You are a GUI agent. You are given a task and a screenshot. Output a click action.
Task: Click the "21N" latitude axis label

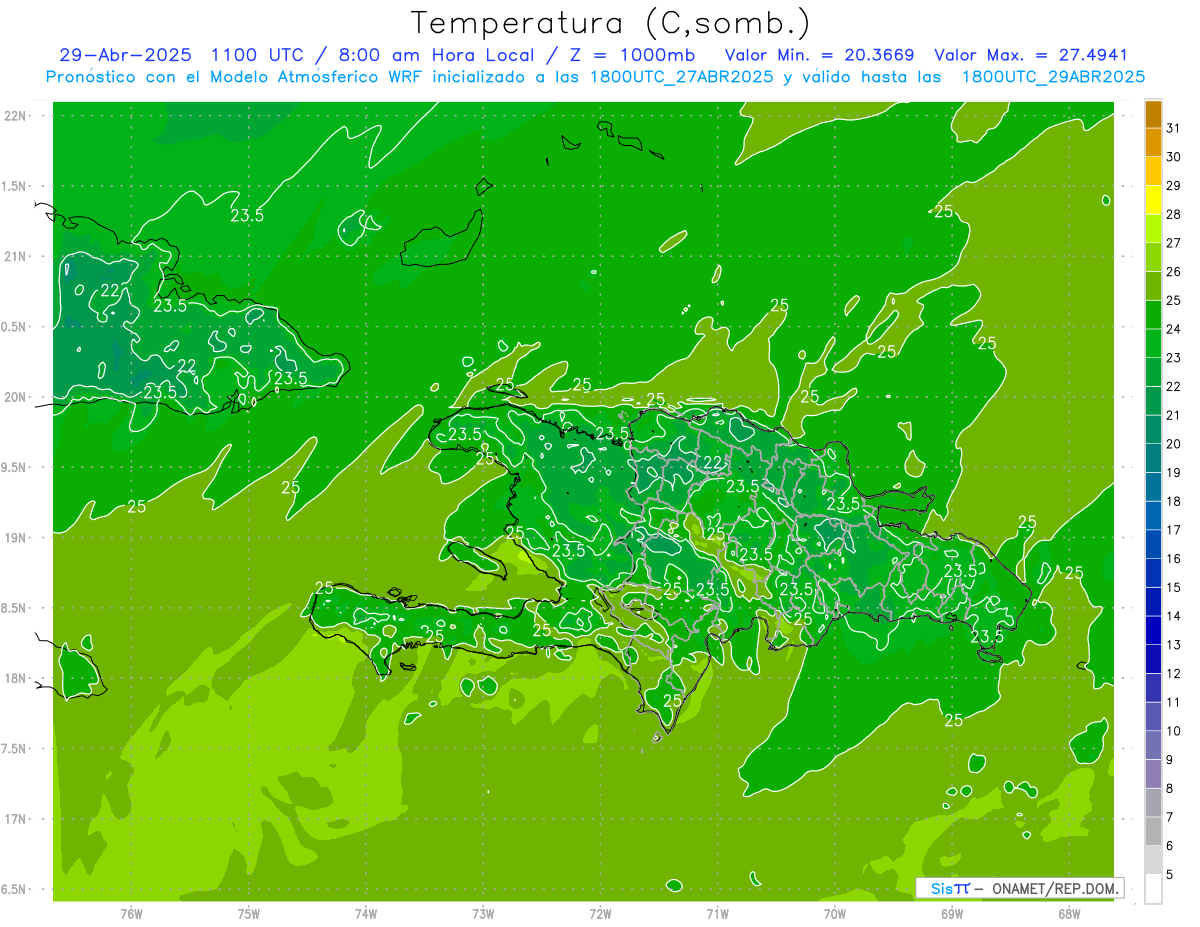click(x=14, y=256)
